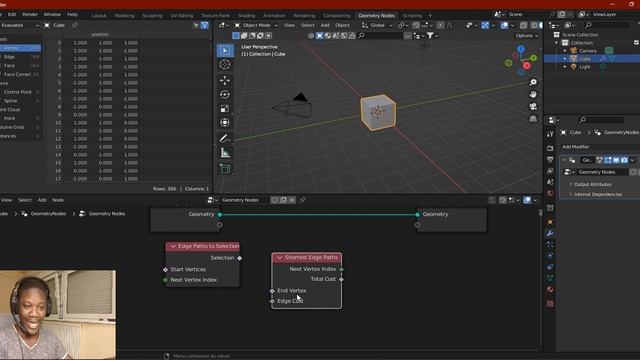Pin the Geometry Nodes node tree

302,200
